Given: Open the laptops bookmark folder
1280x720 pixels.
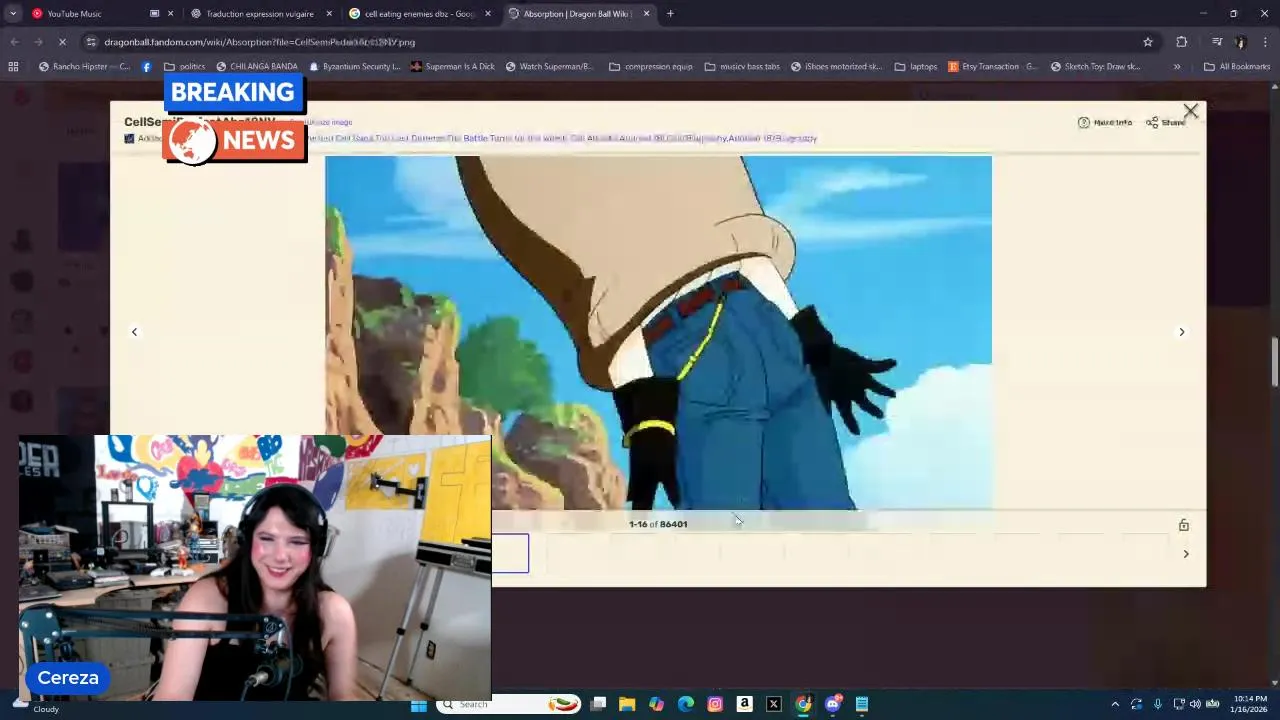Looking at the screenshot, I should (915, 67).
